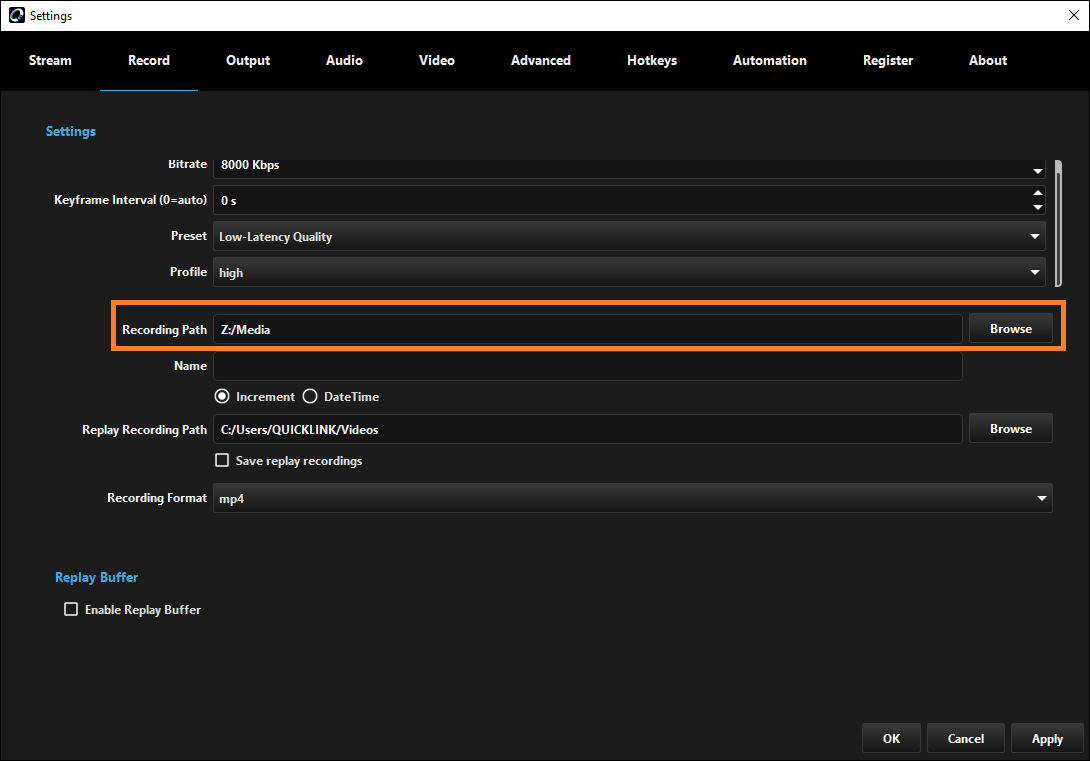Go to the Register tab
The width and height of the screenshot is (1090, 761).
888,60
